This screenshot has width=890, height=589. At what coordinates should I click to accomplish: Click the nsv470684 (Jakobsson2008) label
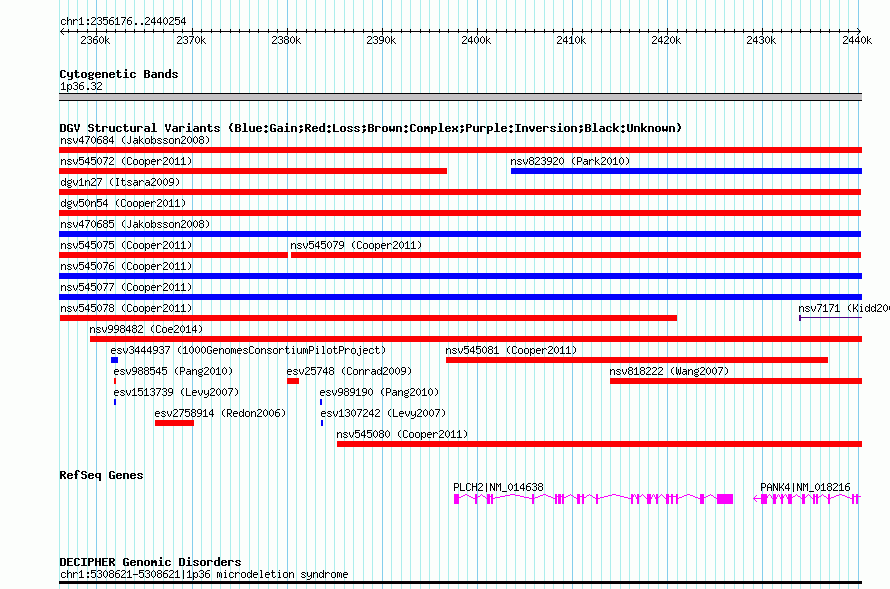pos(135,140)
